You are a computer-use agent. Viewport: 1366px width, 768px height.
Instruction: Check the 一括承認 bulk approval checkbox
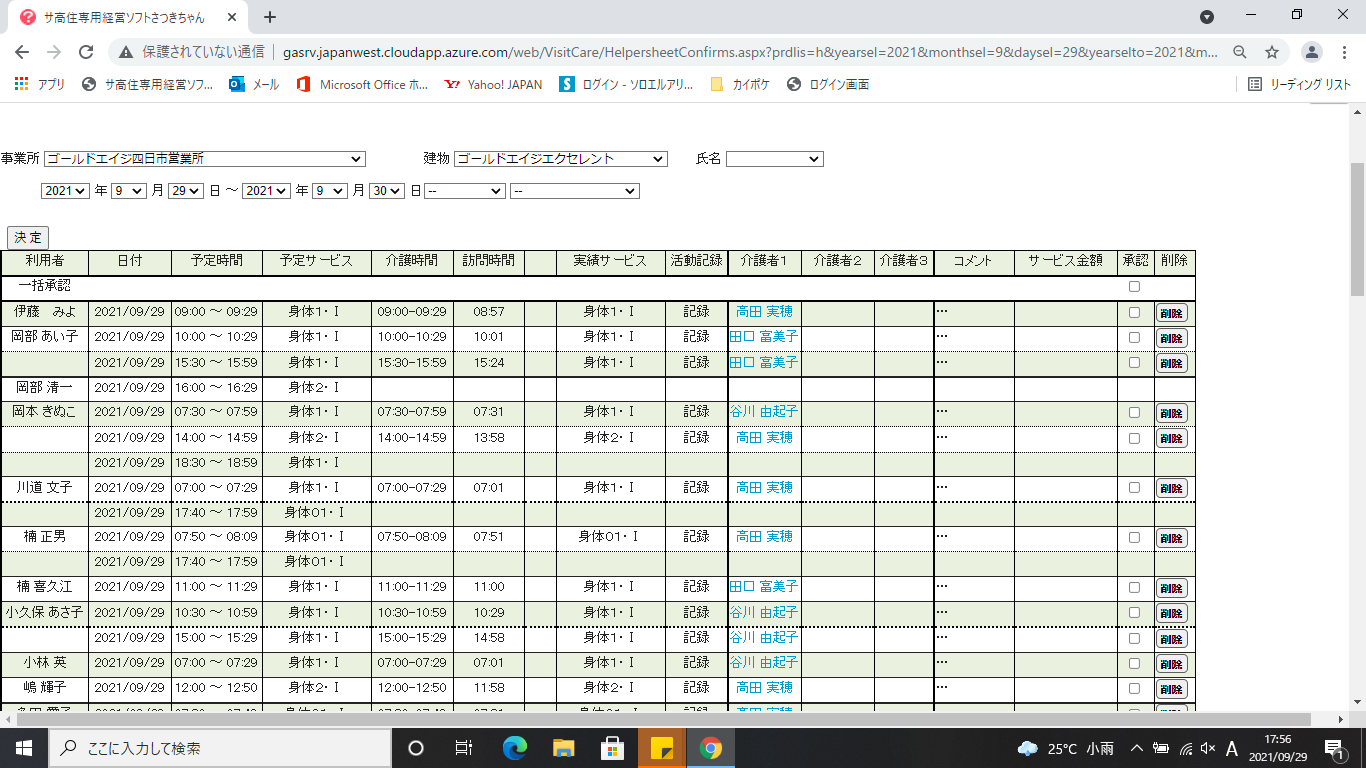[1134, 286]
